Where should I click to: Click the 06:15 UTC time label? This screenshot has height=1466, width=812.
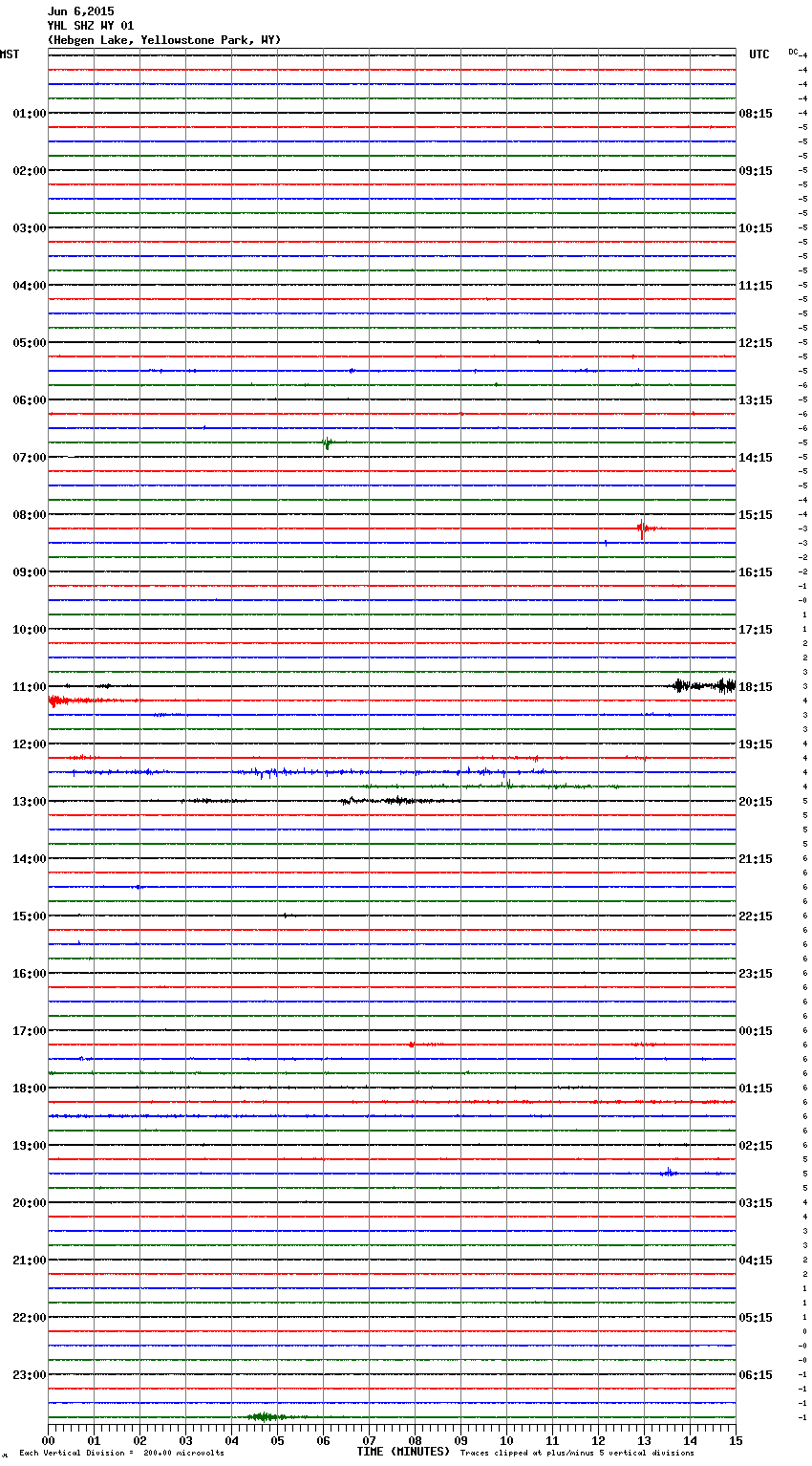(756, 1375)
